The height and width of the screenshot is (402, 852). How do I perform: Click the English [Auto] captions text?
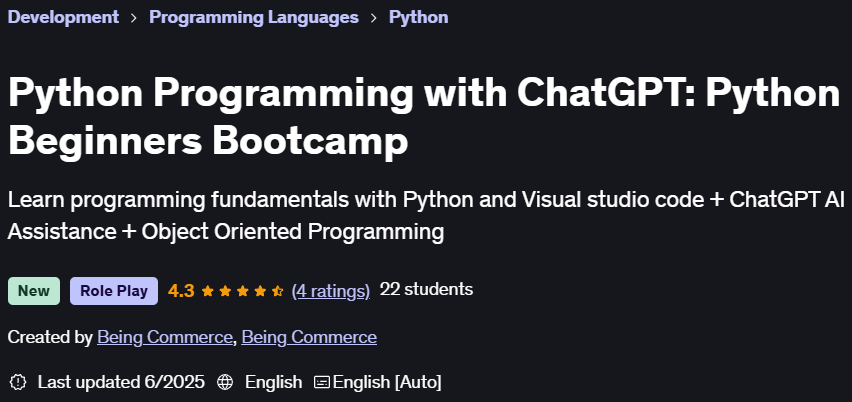click(387, 382)
